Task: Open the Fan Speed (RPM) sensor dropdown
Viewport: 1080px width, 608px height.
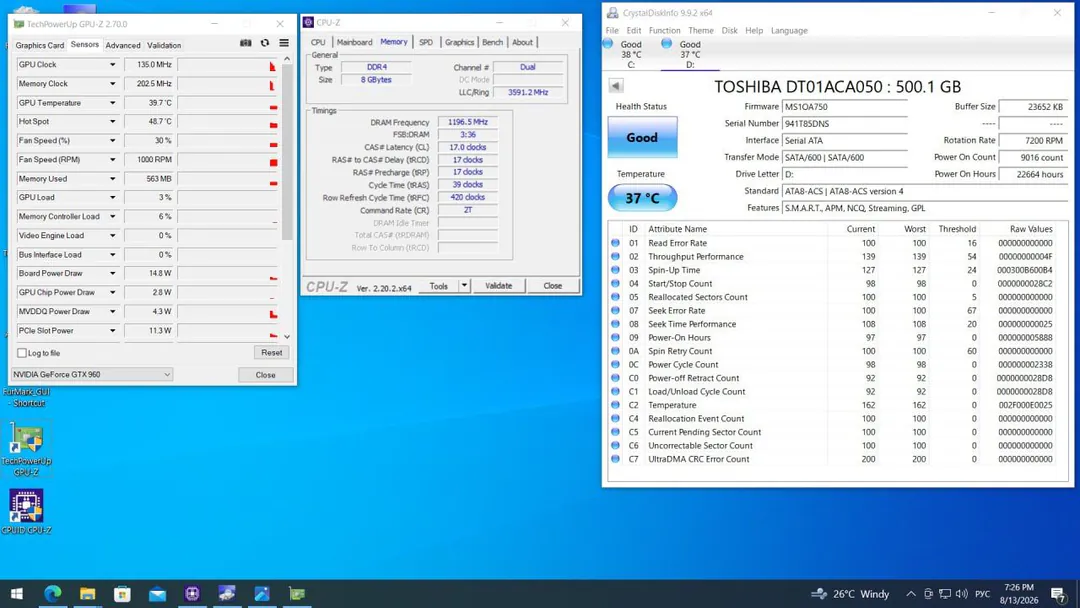Action: pos(112,159)
